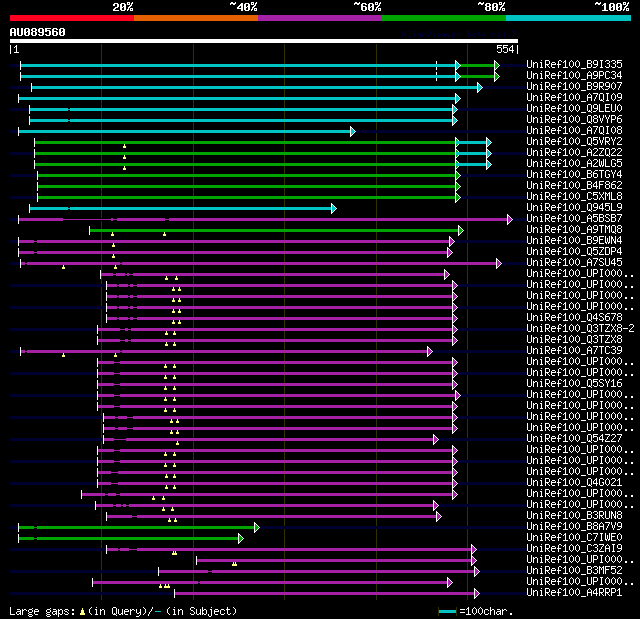Click the cyan ~100% identity color bar
Screen dimensions: 640x619
[x=568, y=18]
